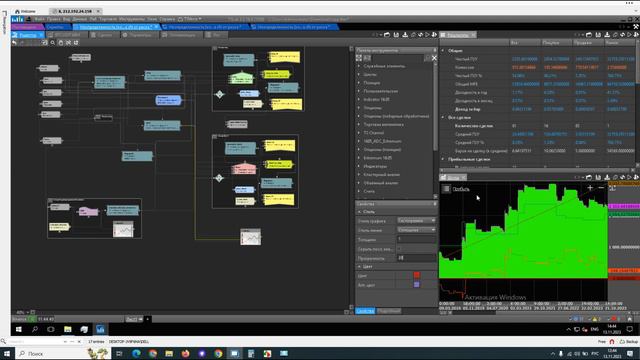Viewport: 640px width, 360px height.
Task: Open the Справка menu
Action: [167, 19]
